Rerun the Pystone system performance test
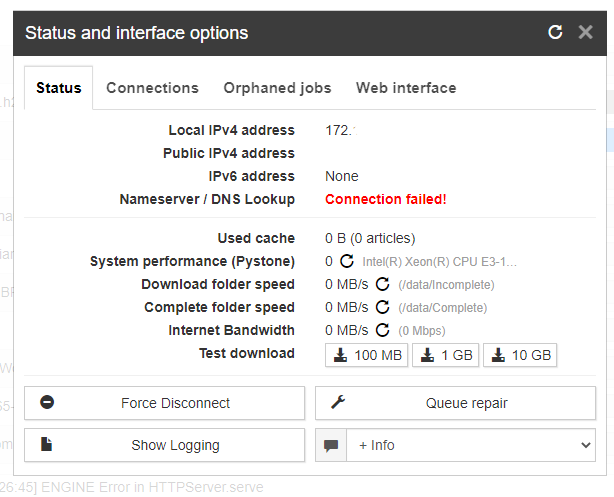 [347, 261]
